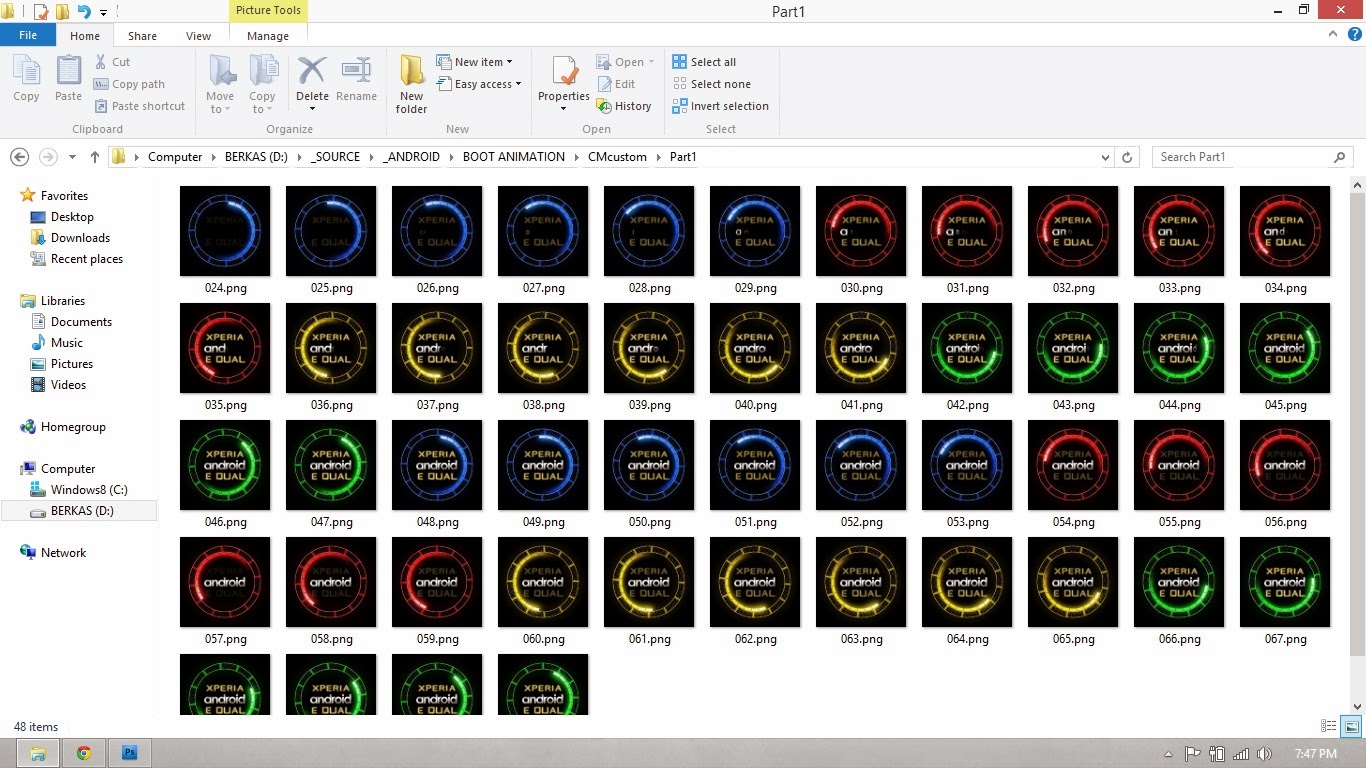Click Select all in the Select group
Viewport: 1366px width, 768px height.
coord(704,62)
